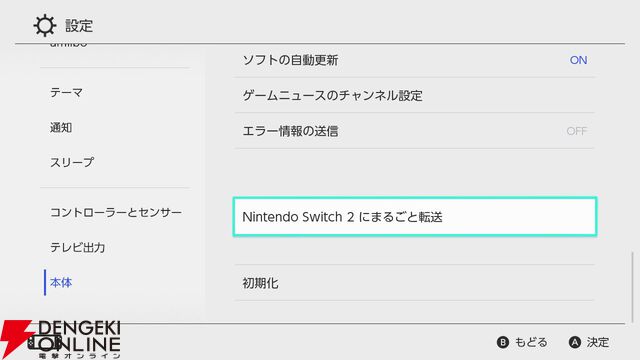
Task: Open コントローラーとセンサー category
Action: click(x=116, y=212)
